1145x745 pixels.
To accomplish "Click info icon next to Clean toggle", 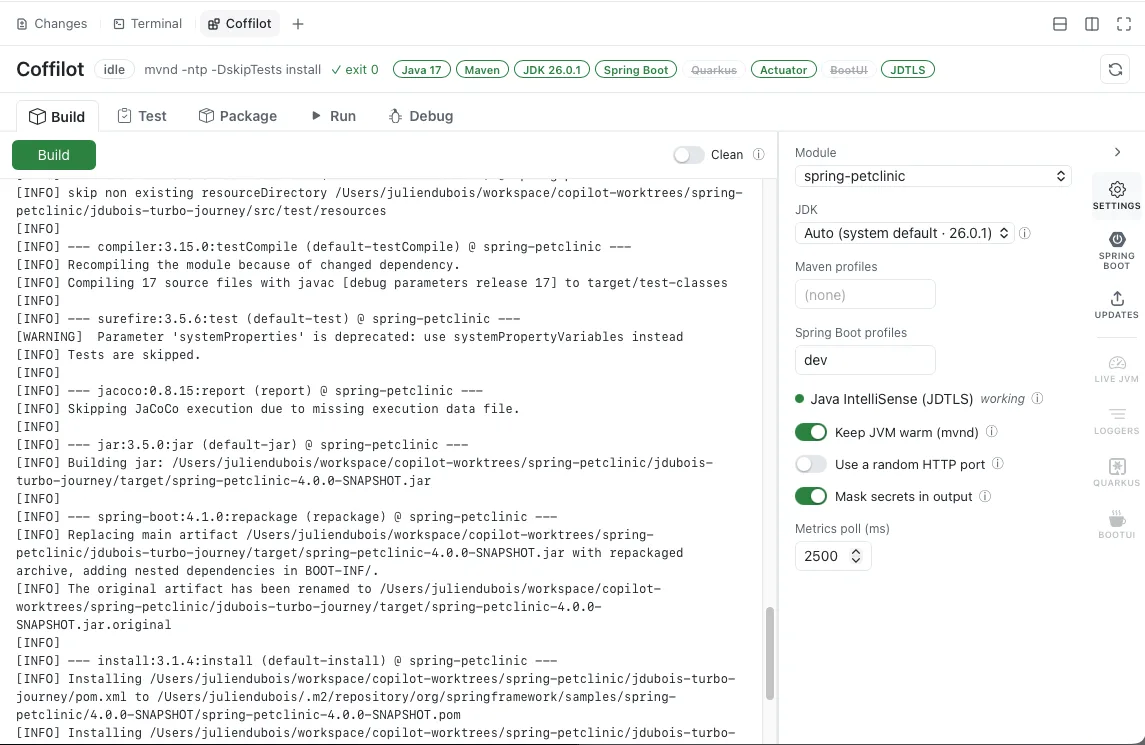I will [x=759, y=154].
